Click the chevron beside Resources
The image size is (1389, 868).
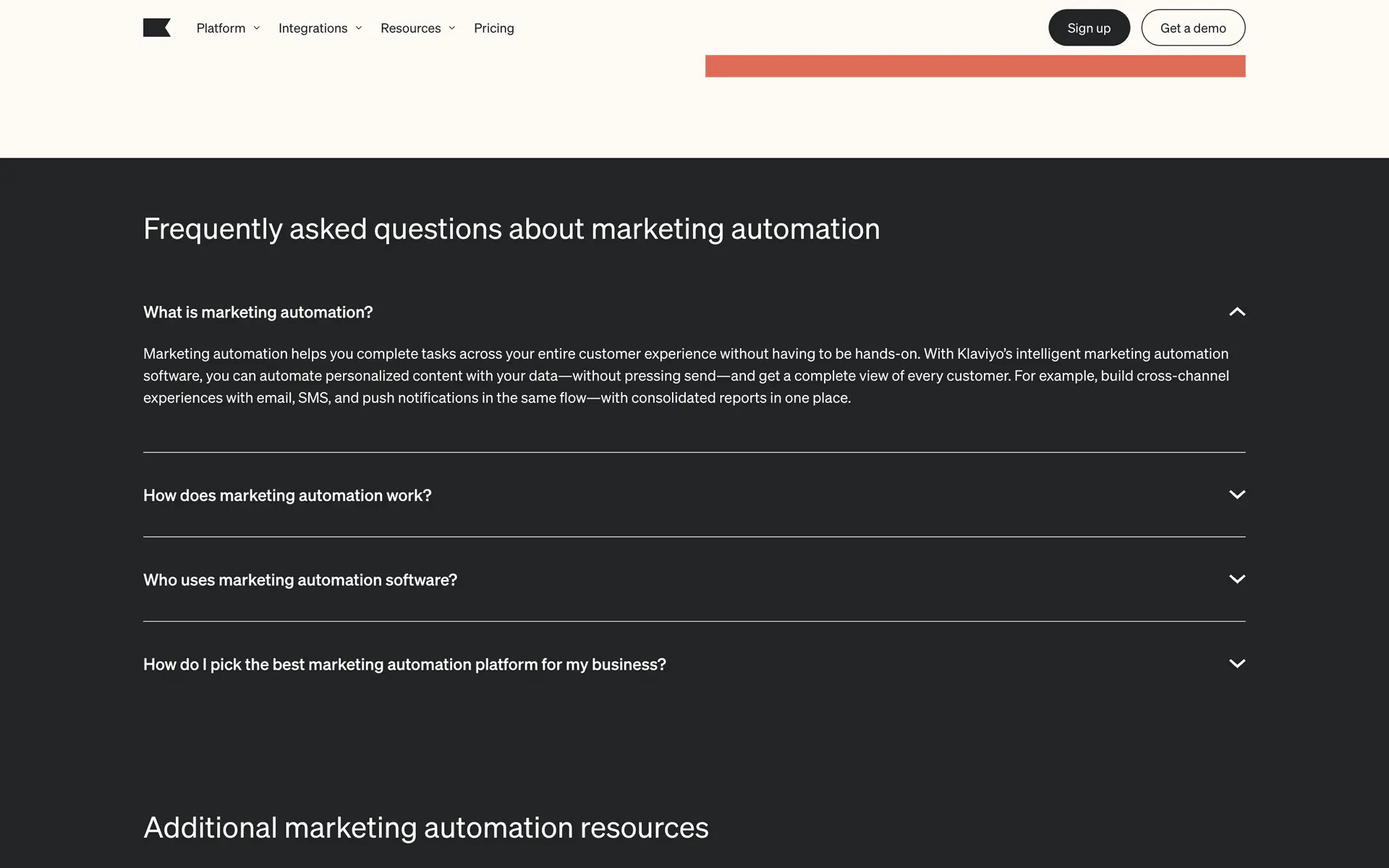click(452, 28)
